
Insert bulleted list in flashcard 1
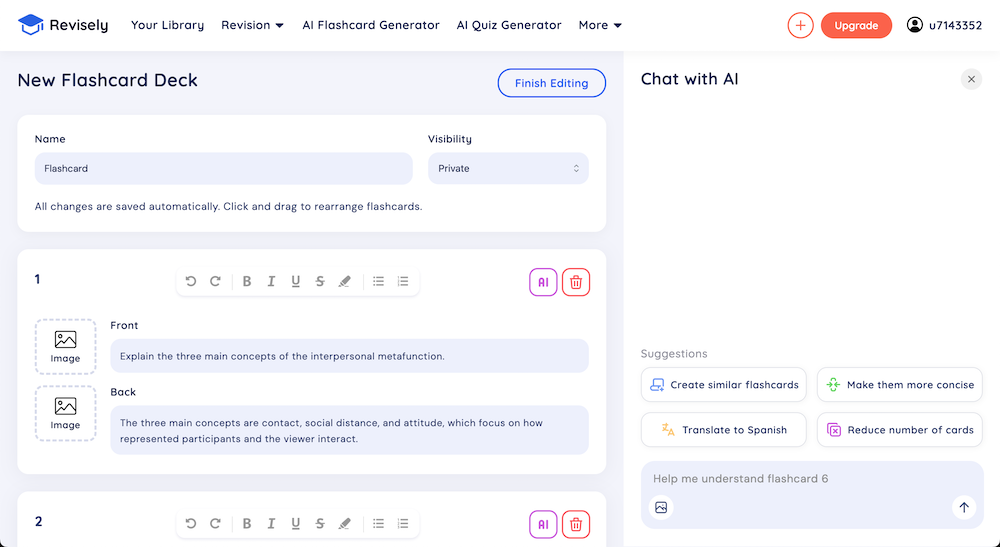(x=378, y=281)
